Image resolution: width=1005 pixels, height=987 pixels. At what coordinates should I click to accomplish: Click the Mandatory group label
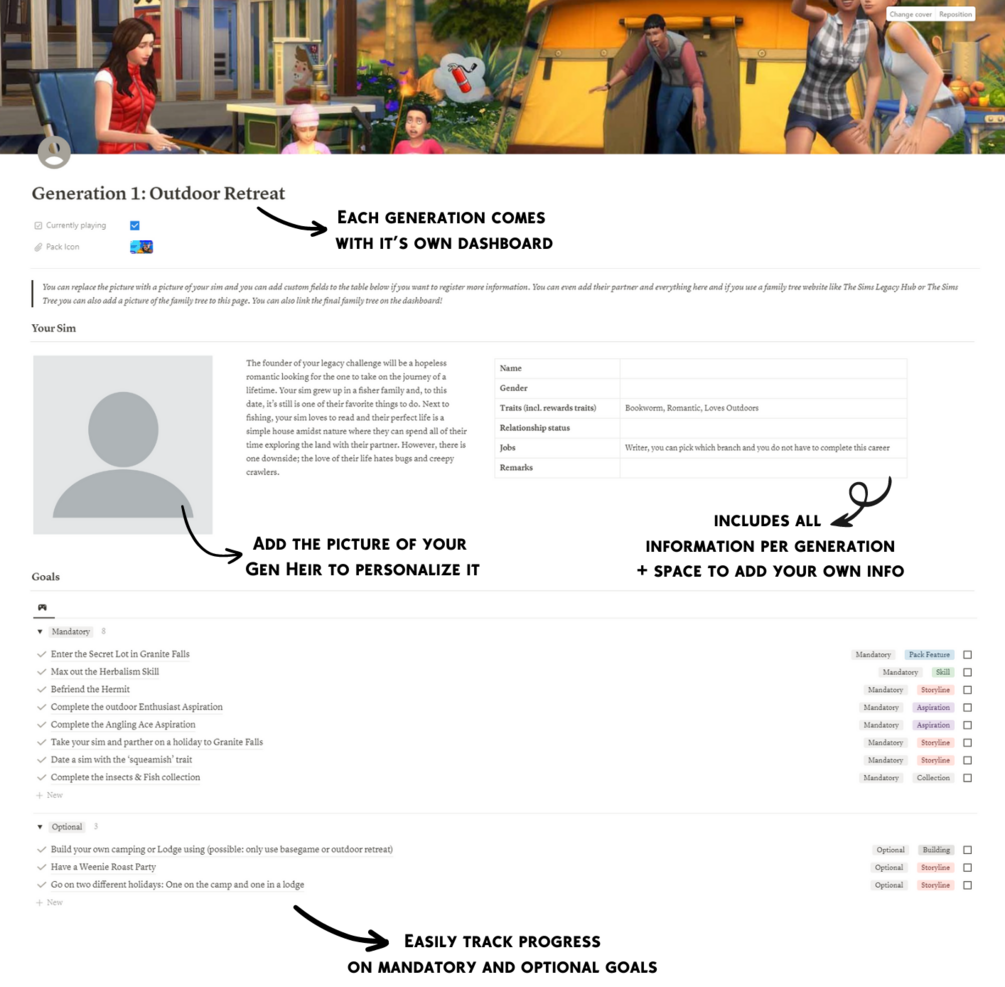tap(71, 632)
